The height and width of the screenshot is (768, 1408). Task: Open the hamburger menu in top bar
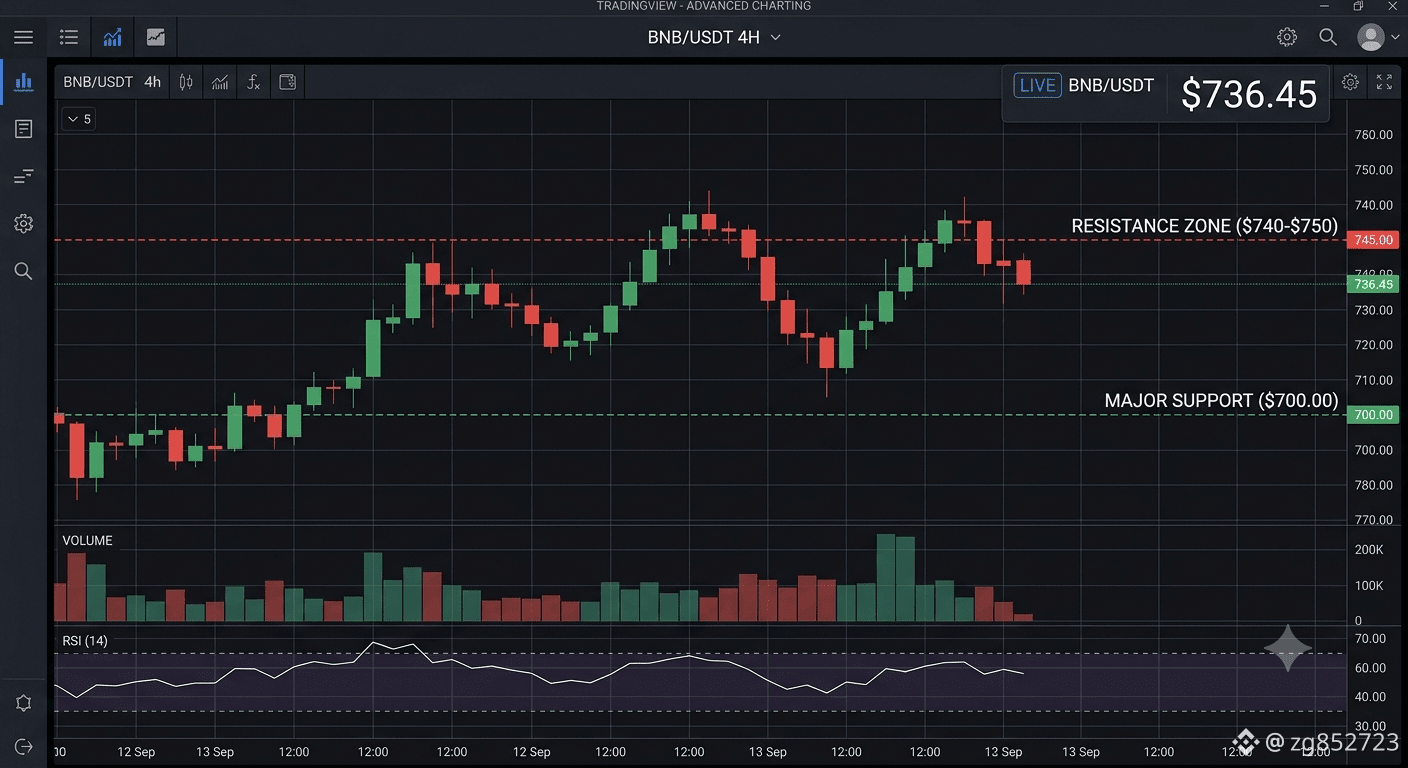23,37
